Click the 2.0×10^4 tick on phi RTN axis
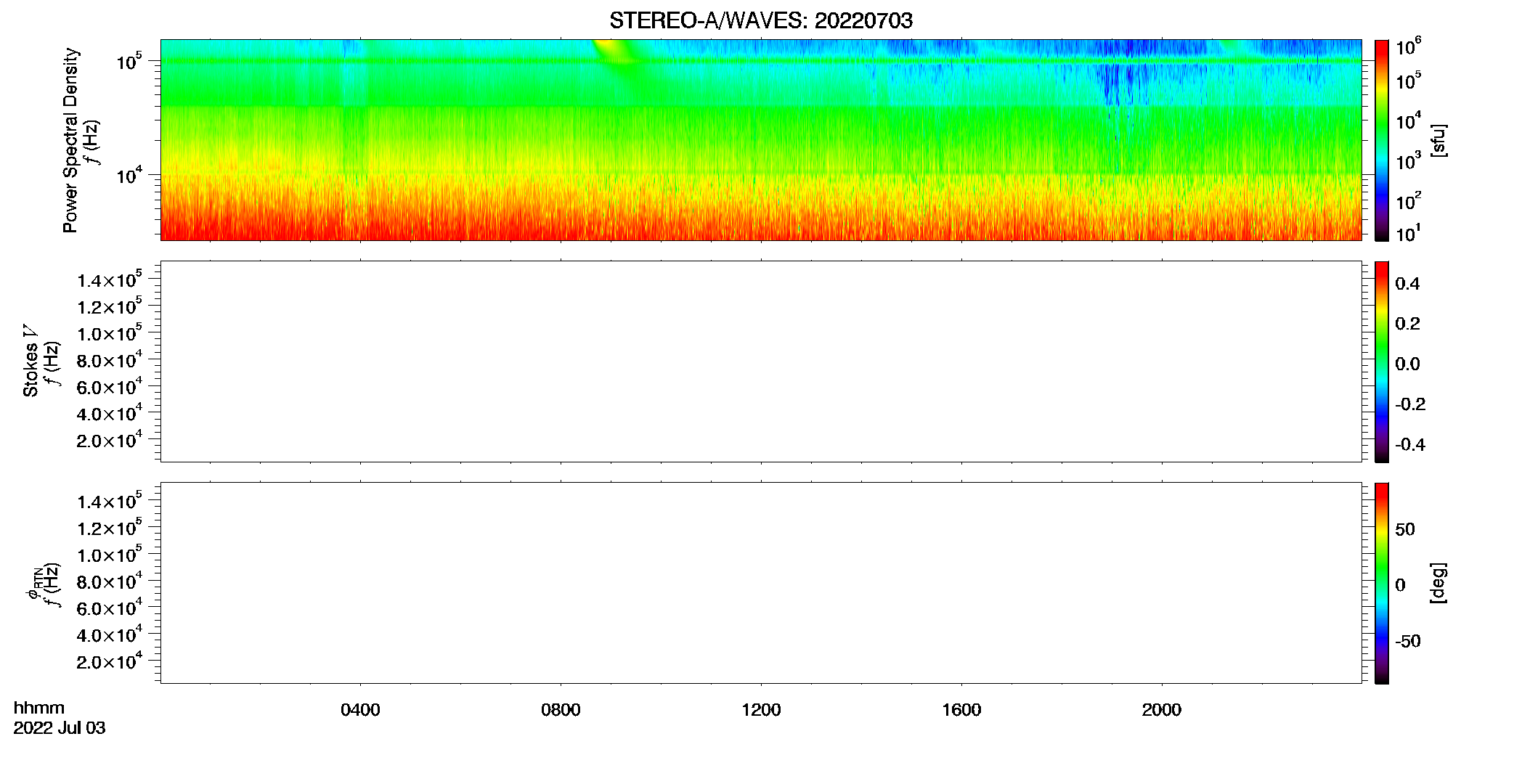 pos(110,660)
